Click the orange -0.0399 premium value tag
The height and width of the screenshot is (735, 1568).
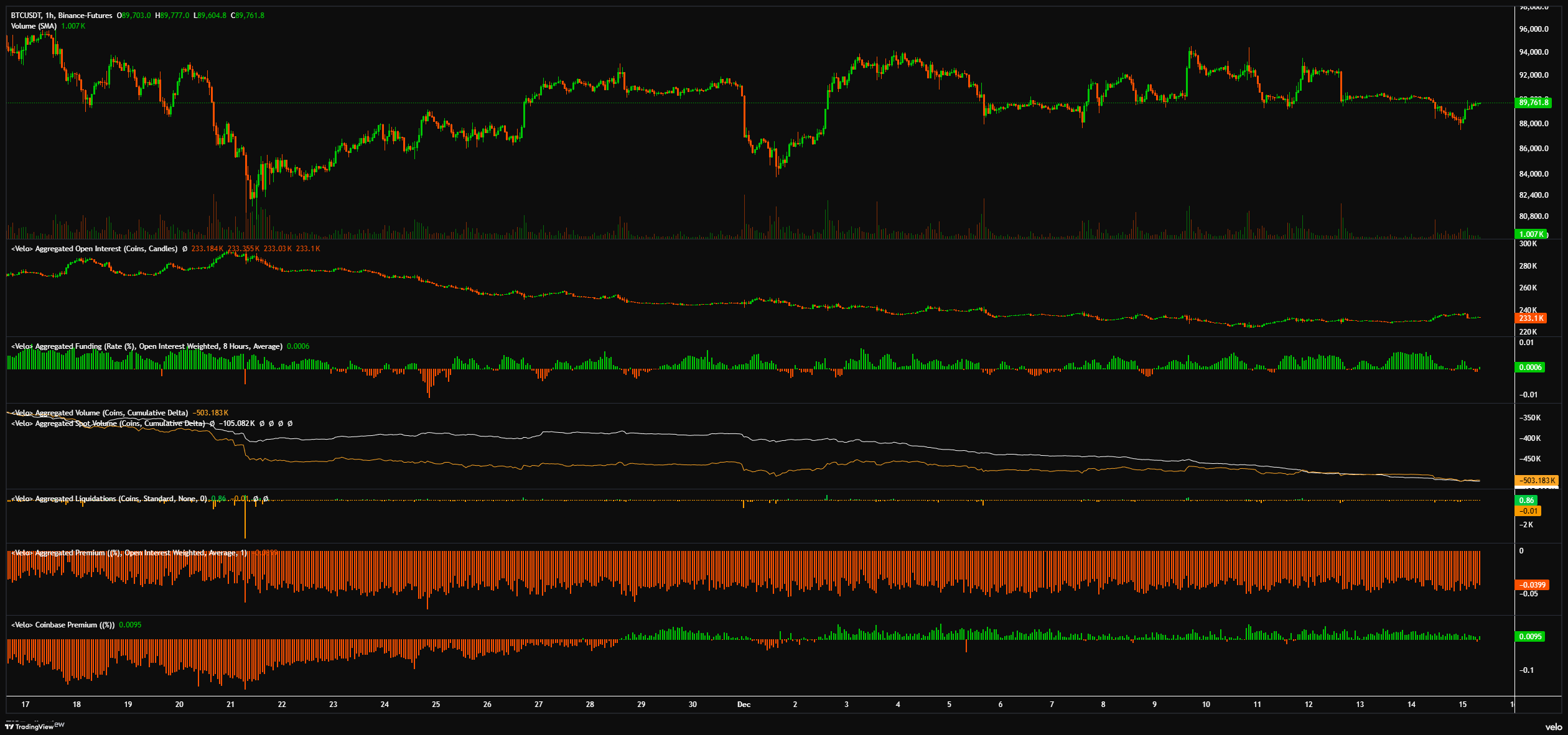[1532, 585]
